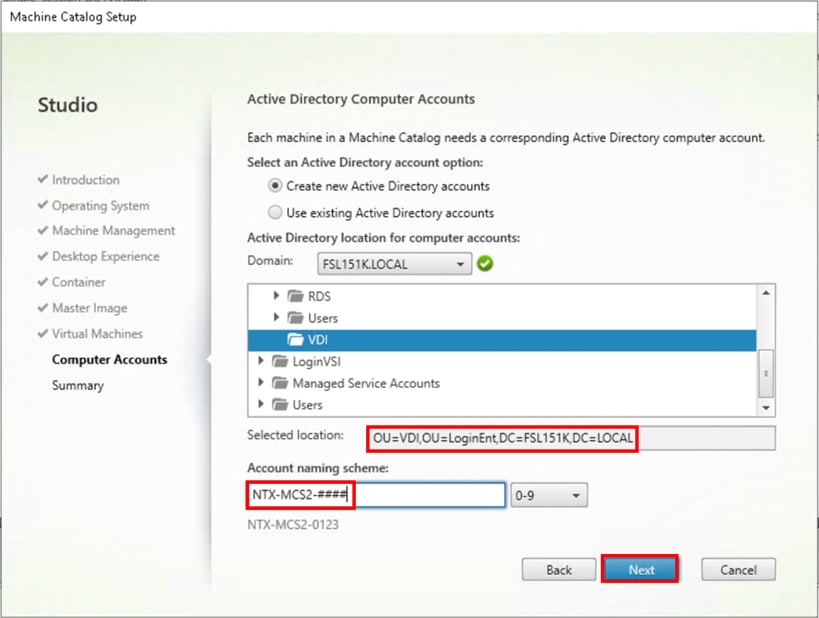The image size is (819, 618).
Task: Expand the RDS tree node
Action: tap(277, 294)
